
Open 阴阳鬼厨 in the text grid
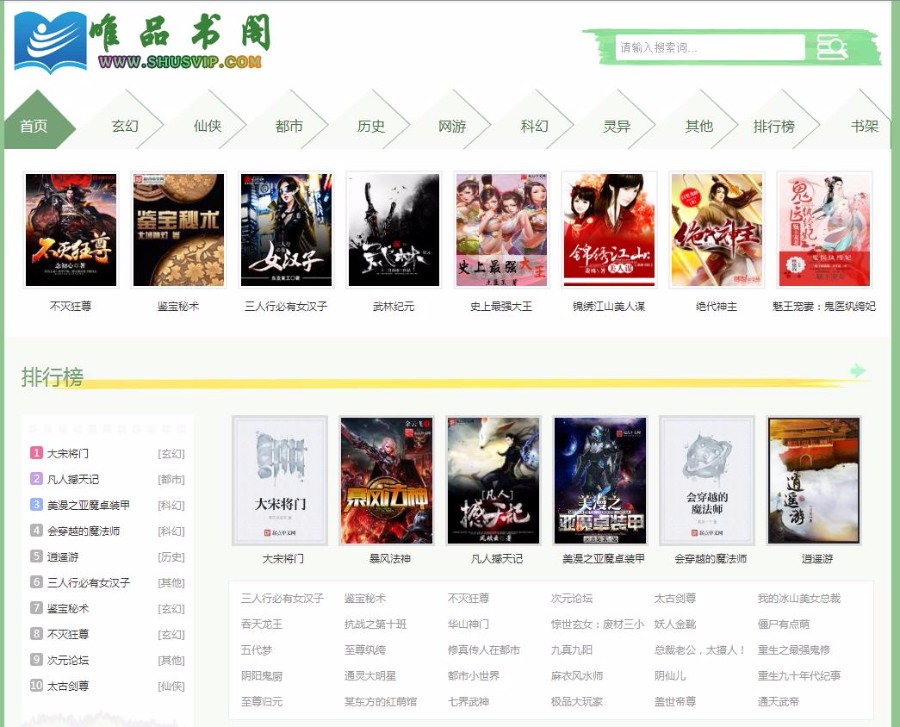tap(262, 675)
